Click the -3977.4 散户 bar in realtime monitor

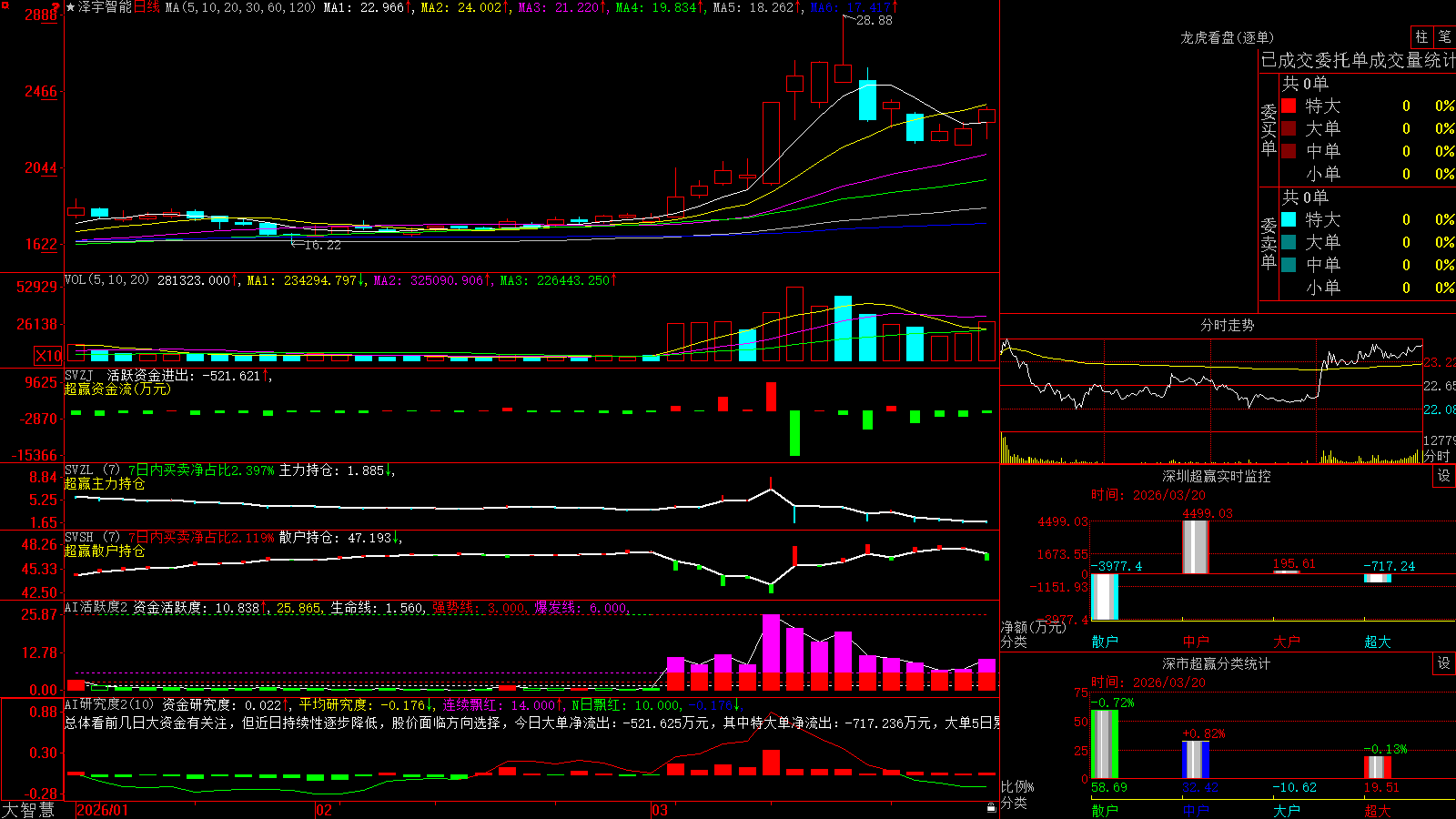pos(1104,596)
